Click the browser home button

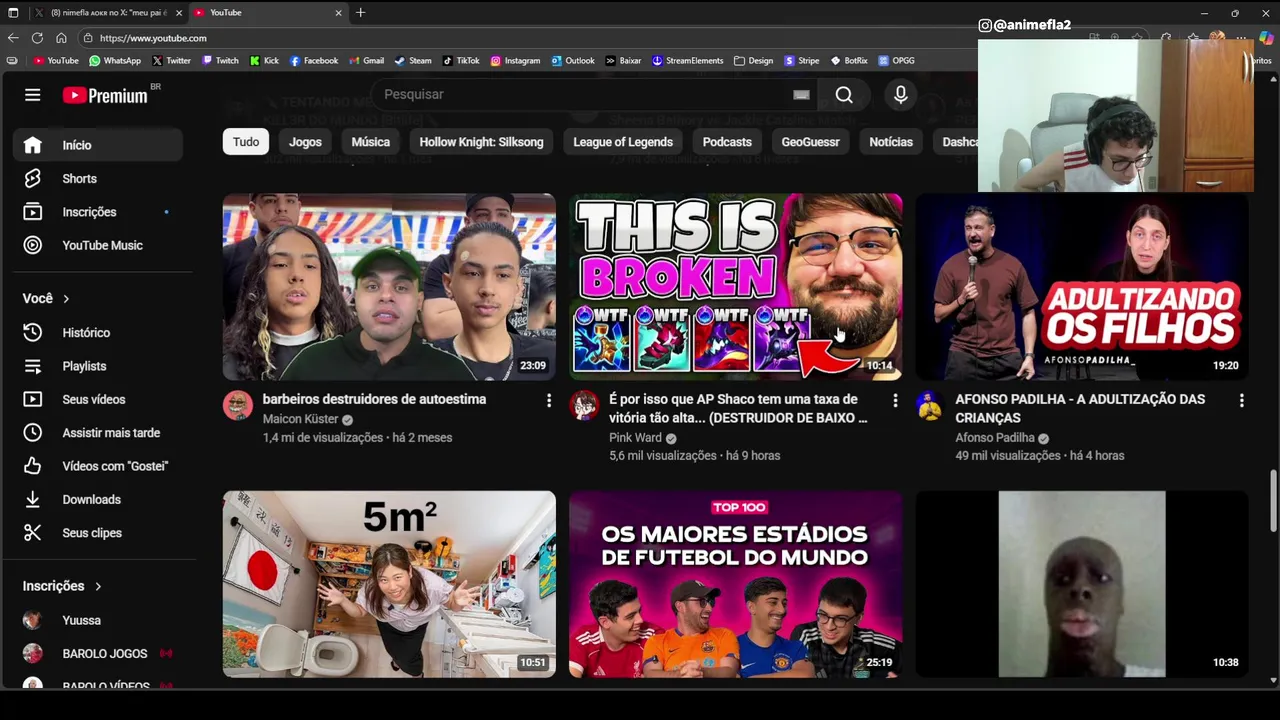(61, 38)
